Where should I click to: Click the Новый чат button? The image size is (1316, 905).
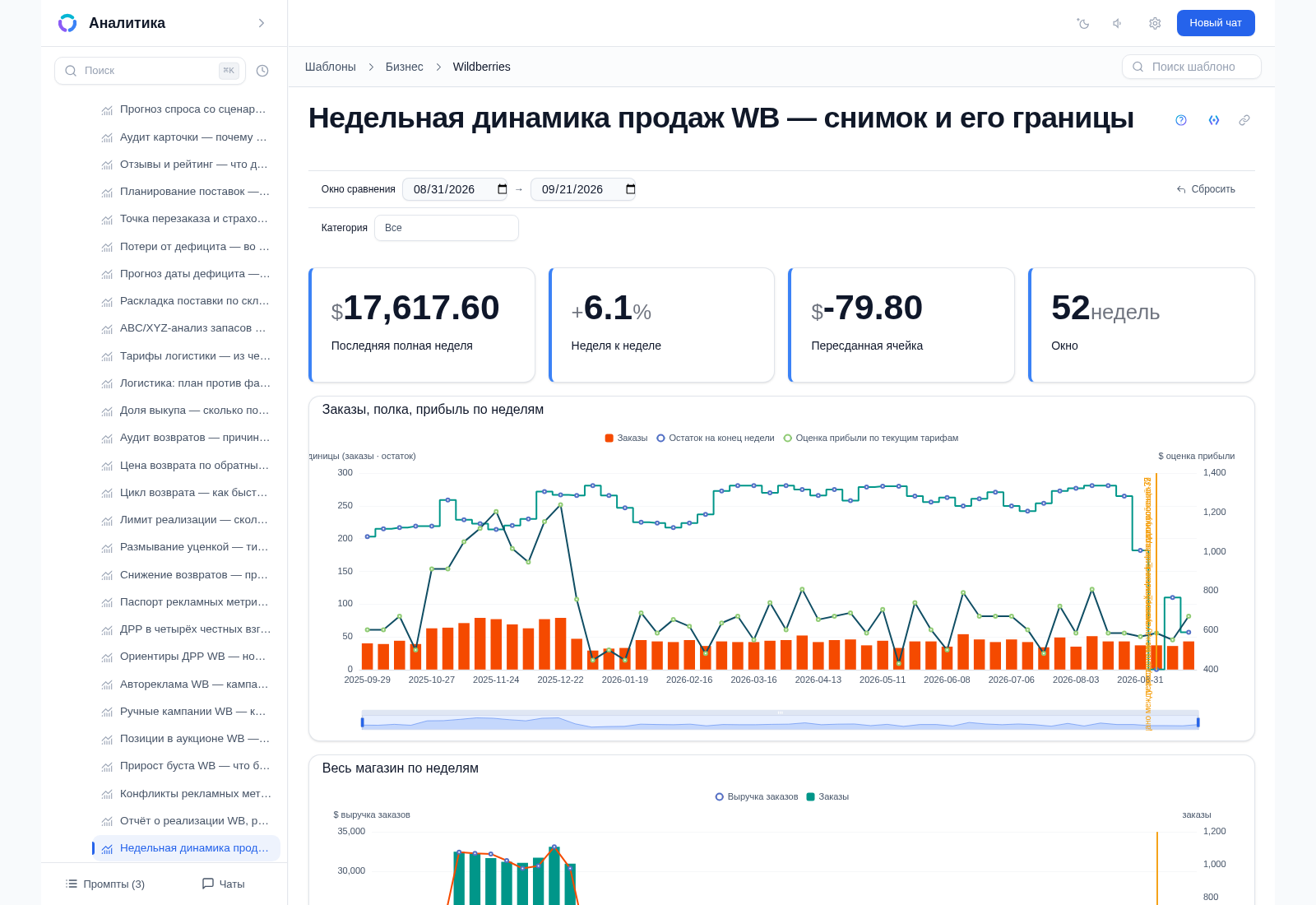tap(1216, 23)
